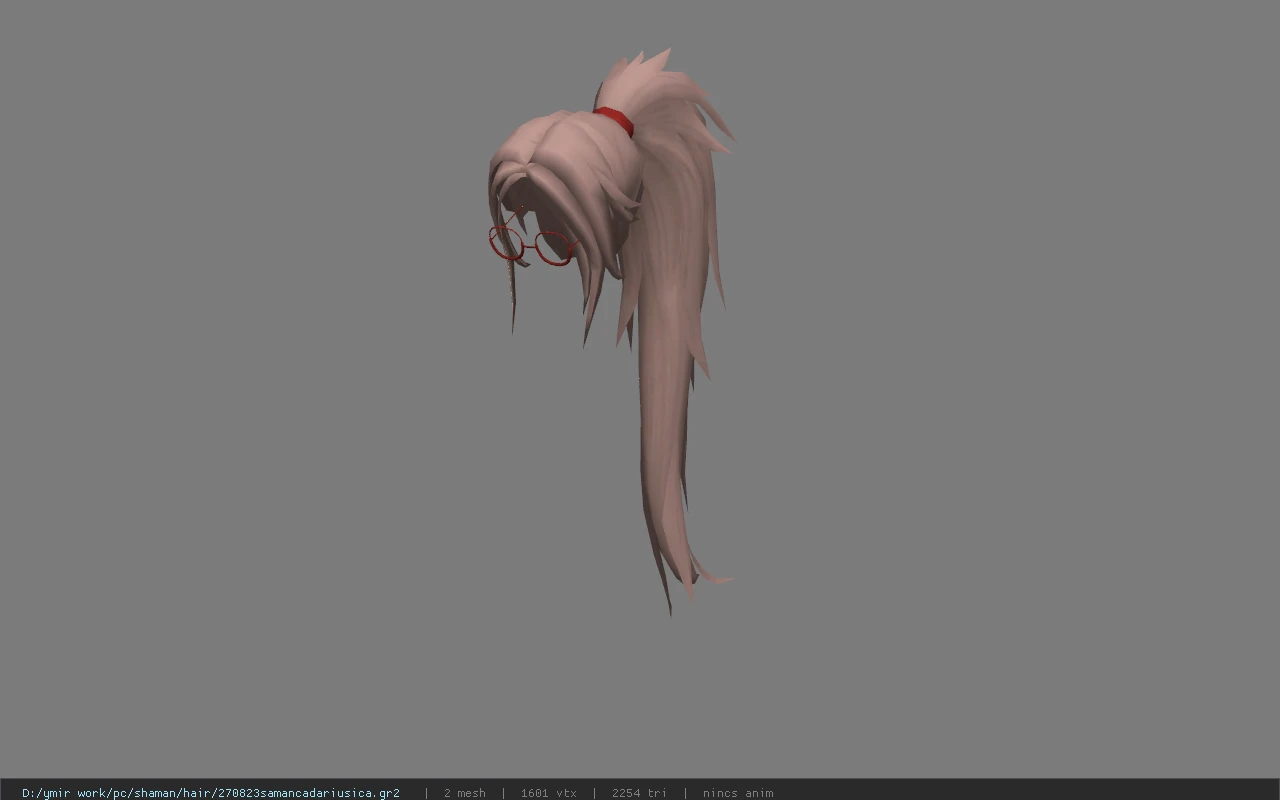Image resolution: width=1280 pixels, height=800 pixels.
Task: Click the '2 mesh' status bar entry
Action: click(465, 793)
